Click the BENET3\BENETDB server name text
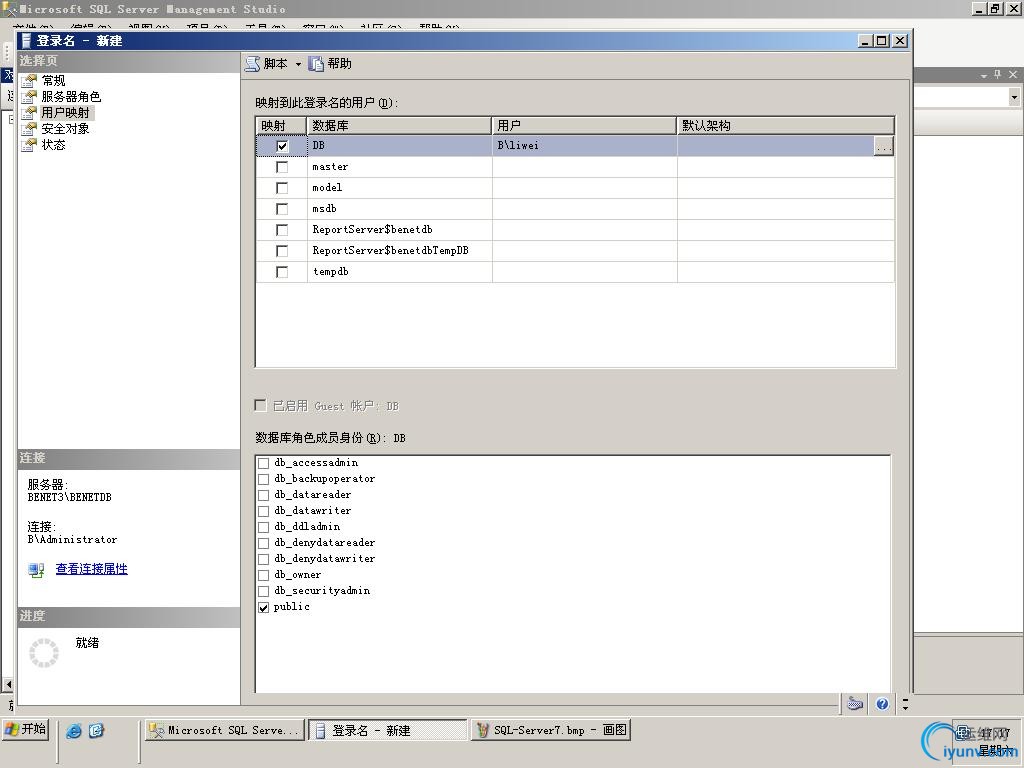This screenshot has width=1024, height=768. [69, 497]
